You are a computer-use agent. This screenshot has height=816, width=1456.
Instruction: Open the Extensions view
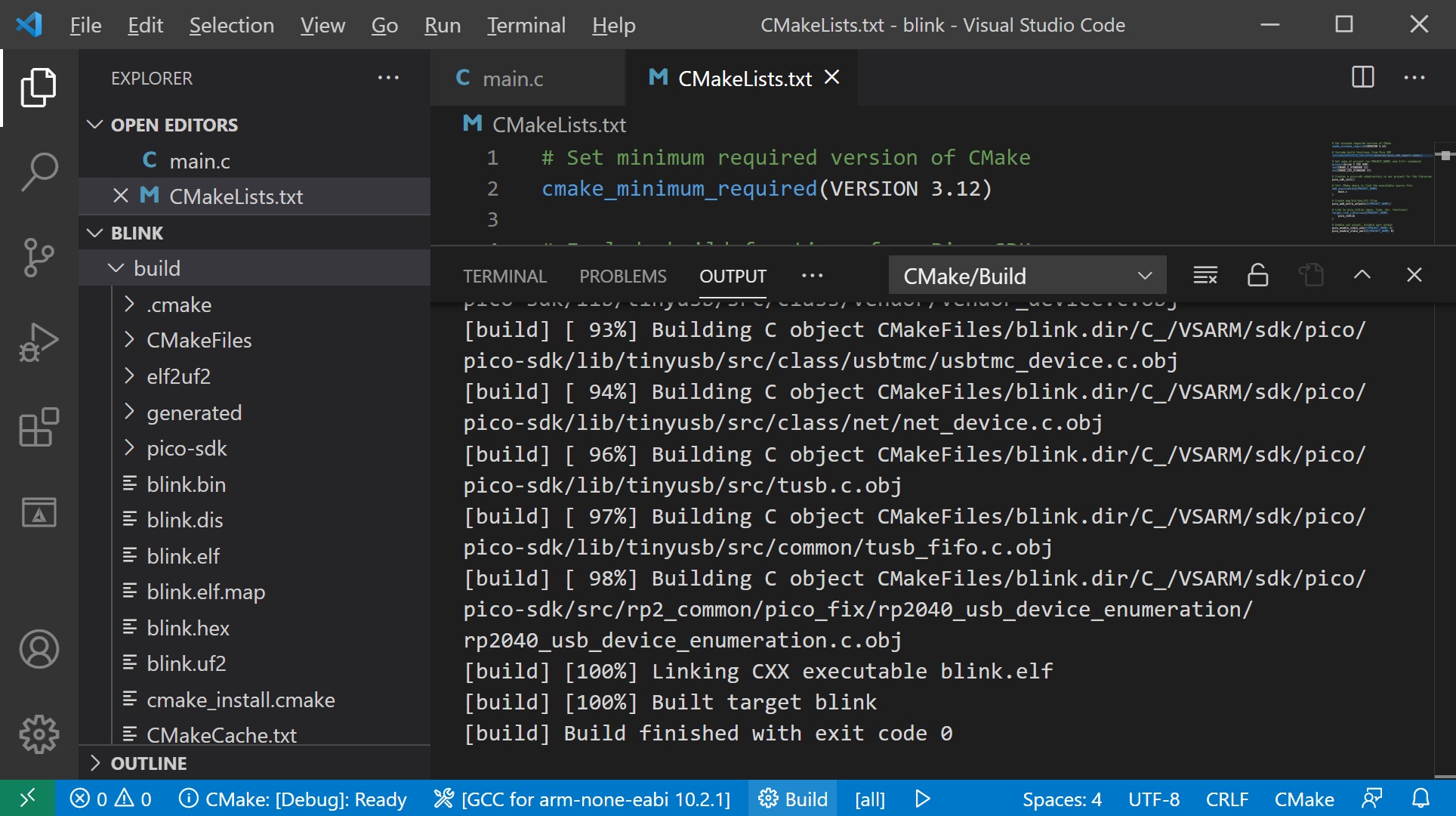(39, 428)
